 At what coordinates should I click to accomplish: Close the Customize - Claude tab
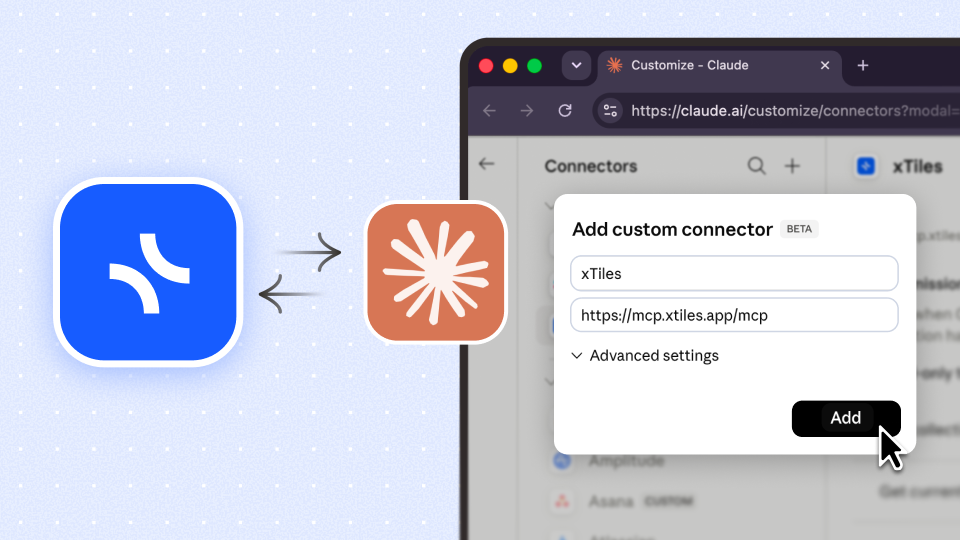coord(825,66)
